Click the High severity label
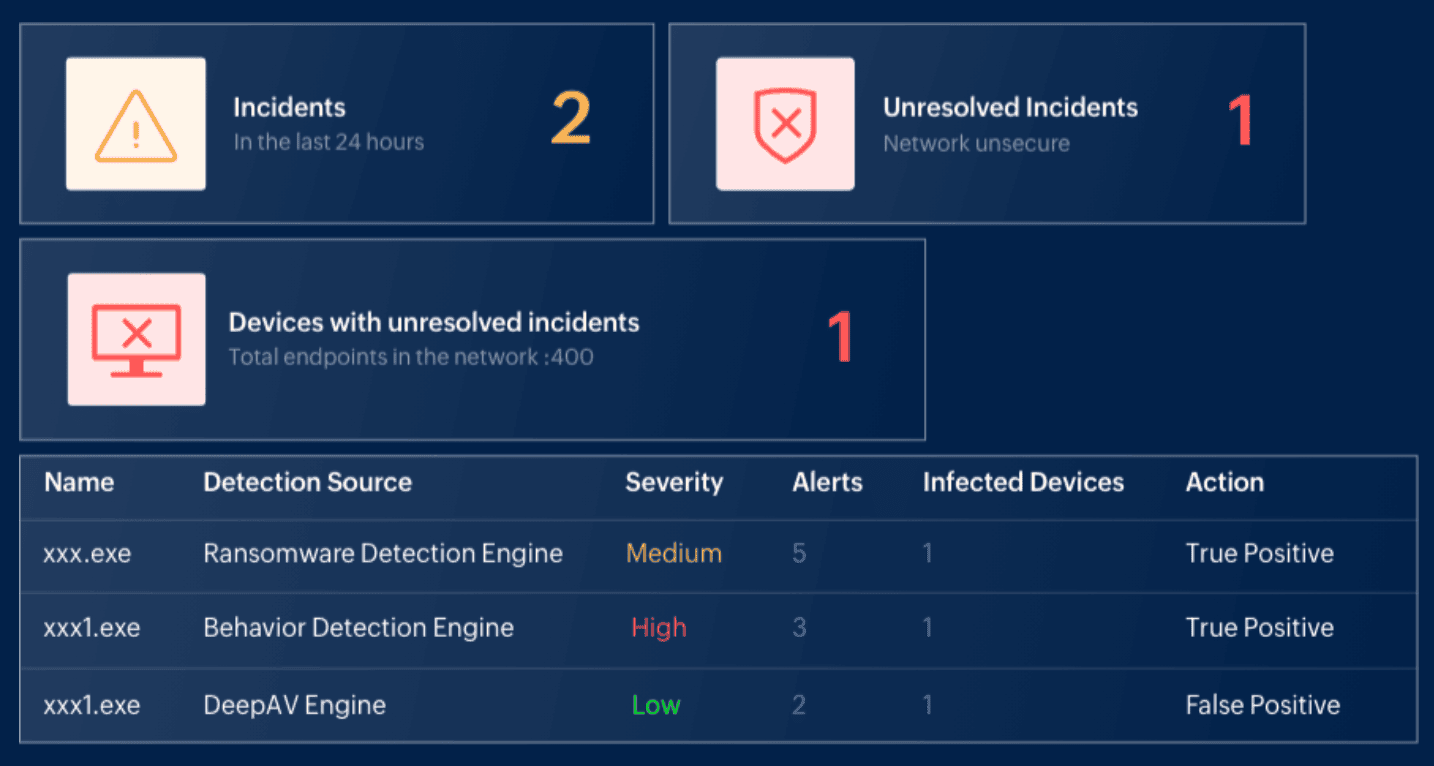 (x=659, y=628)
